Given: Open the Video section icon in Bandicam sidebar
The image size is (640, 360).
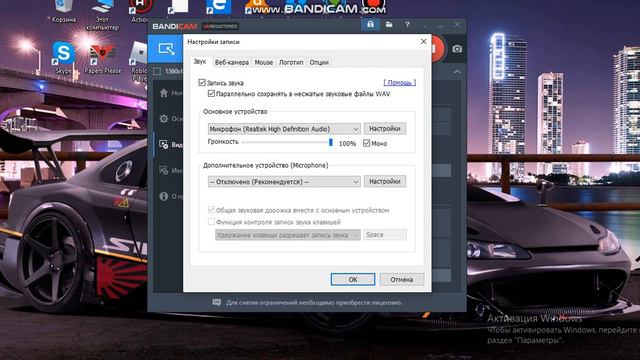Looking at the screenshot, I should [164, 144].
